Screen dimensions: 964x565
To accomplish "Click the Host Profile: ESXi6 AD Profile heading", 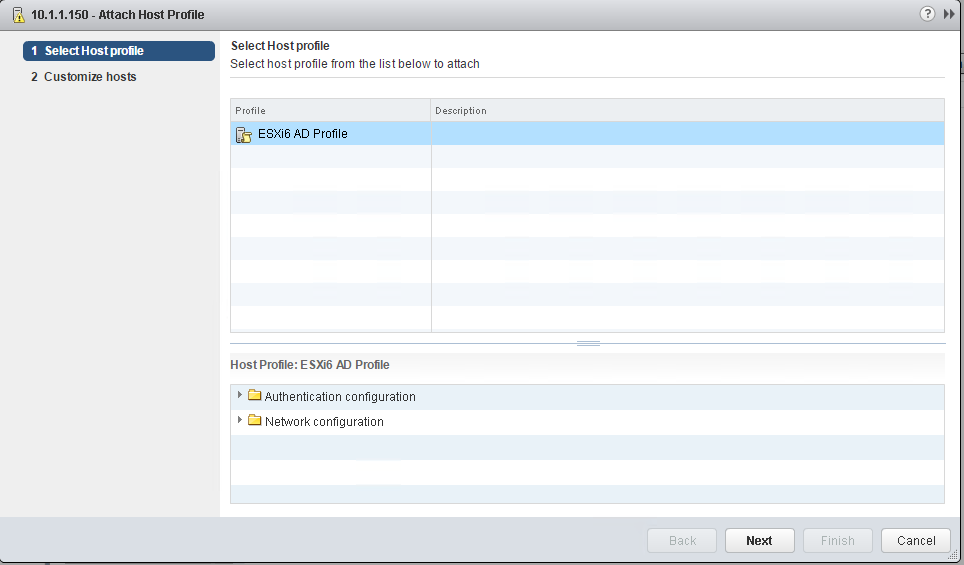I will coord(310,365).
